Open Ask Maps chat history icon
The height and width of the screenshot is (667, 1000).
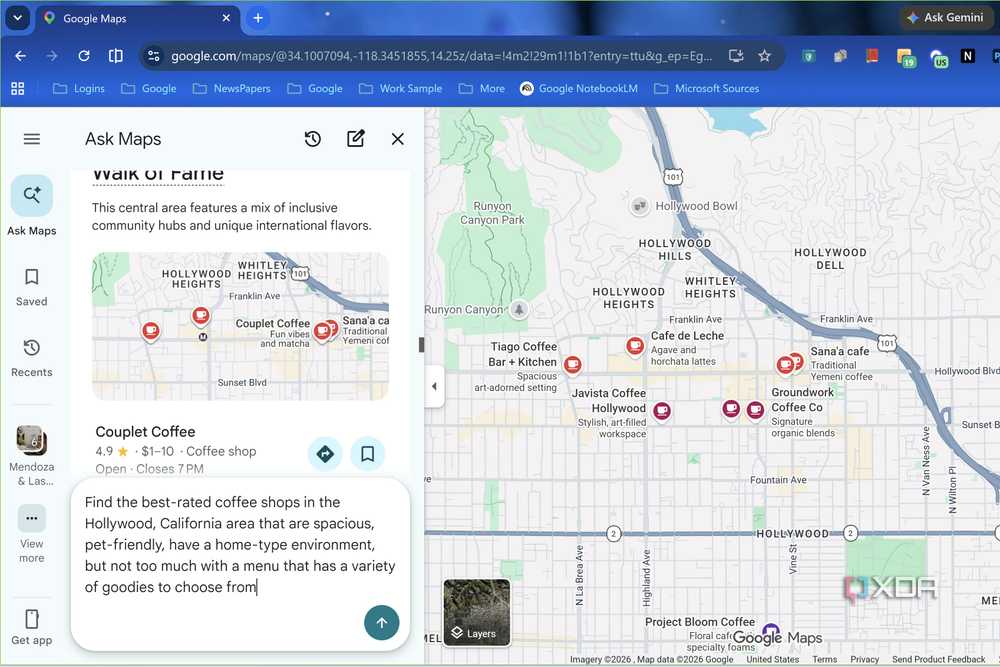[x=312, y=139]
